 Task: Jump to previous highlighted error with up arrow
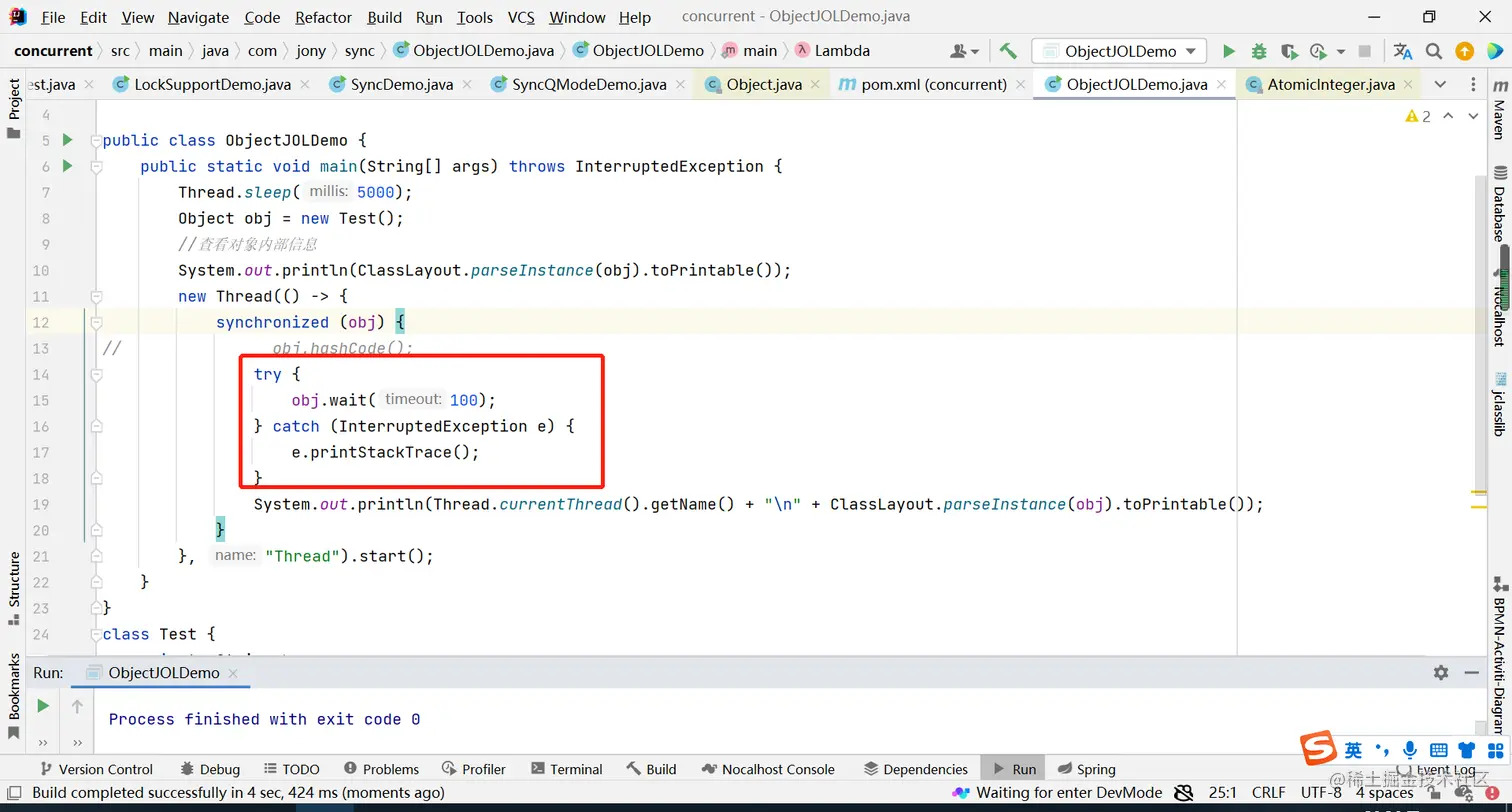pos(1450,116)
